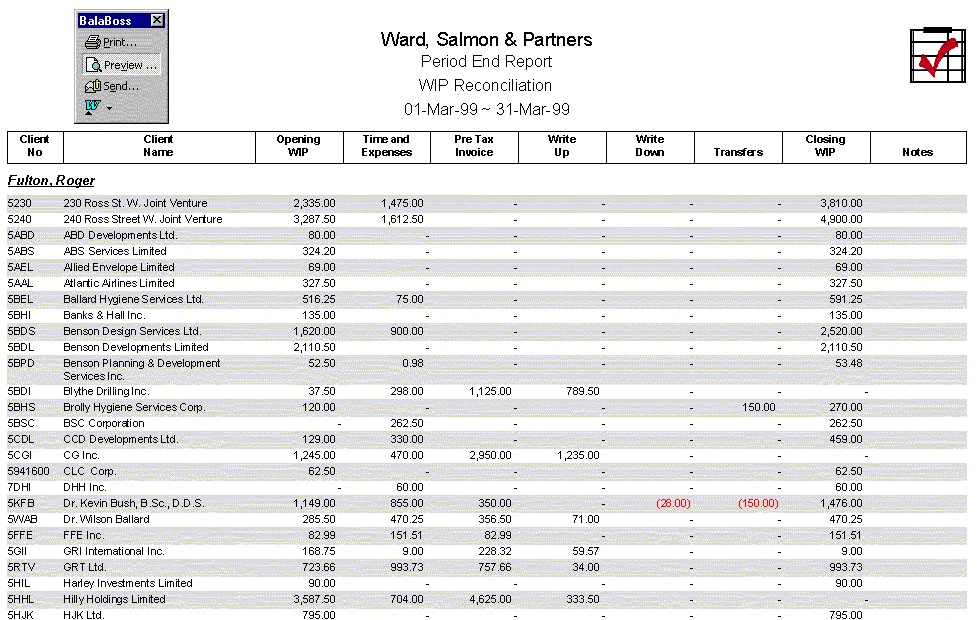This screenshot has height=620, width=977.
Task: Click the BalaBoss toolbar title bar
Action: pyautogui.click(x=110, y=21)
